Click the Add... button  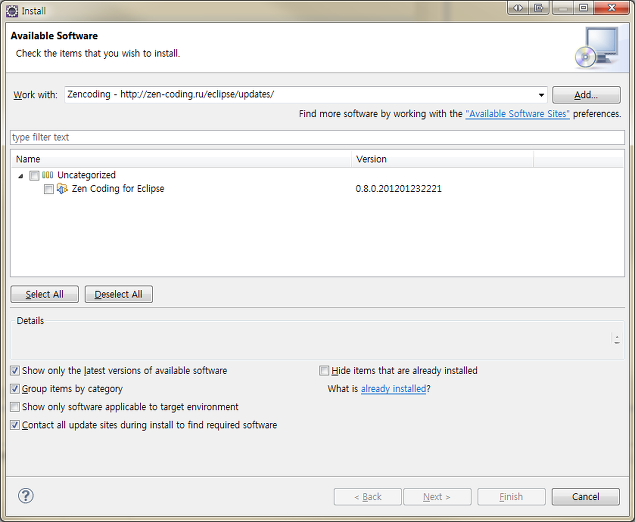tap(586, 95)
